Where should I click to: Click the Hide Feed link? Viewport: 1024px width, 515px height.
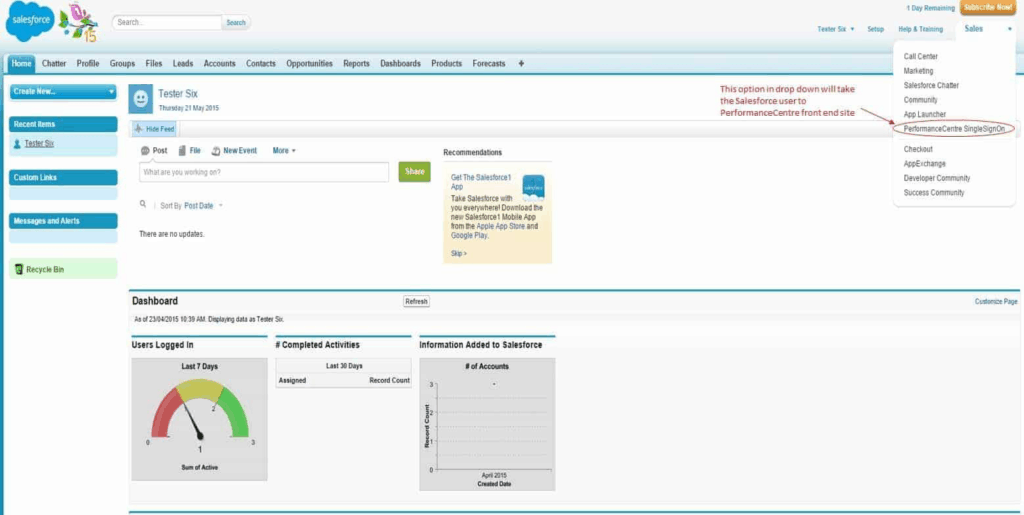pyautogui.click(x=160, y=129)
